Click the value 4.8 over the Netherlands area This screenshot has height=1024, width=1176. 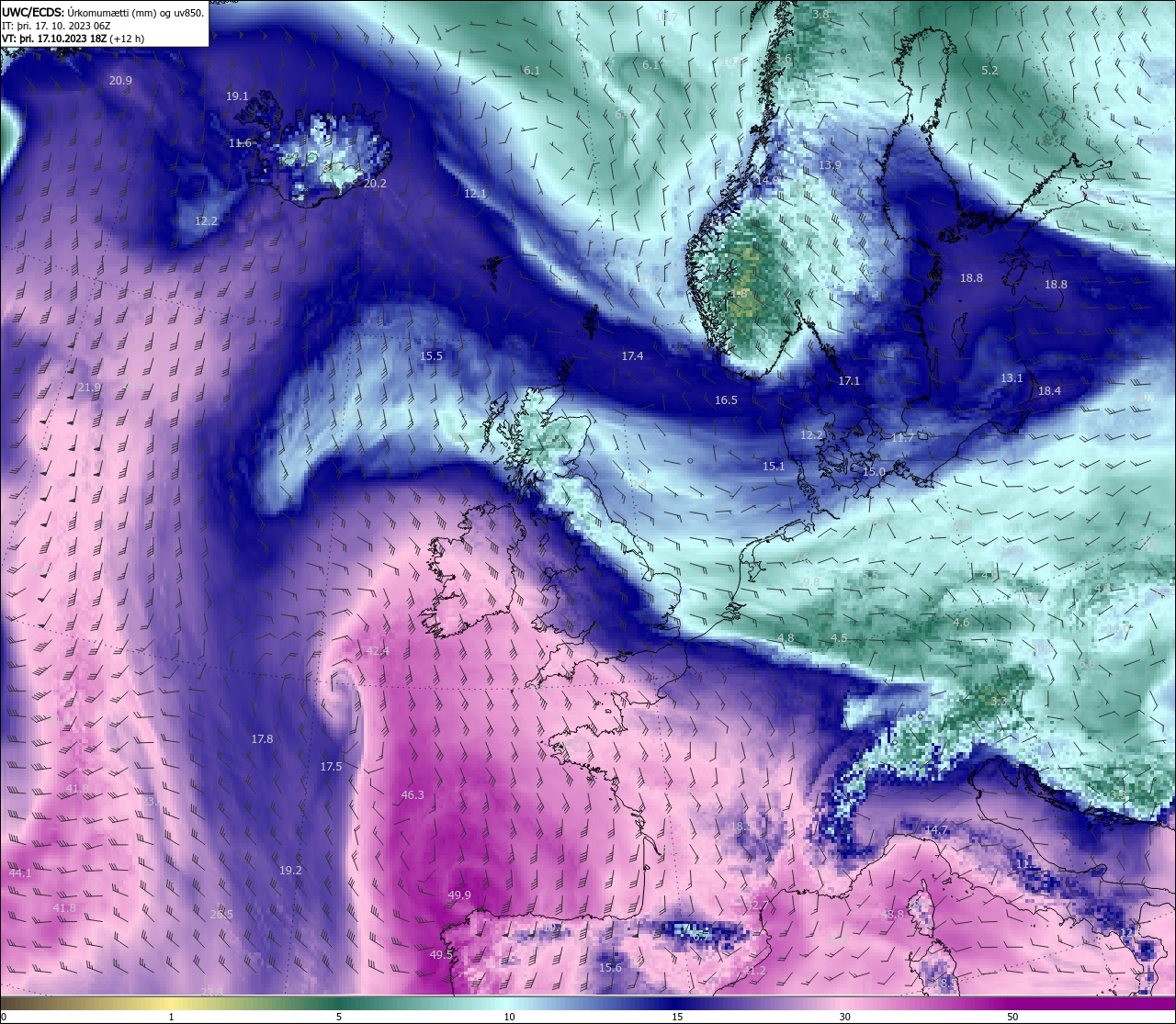pos(786,638)
